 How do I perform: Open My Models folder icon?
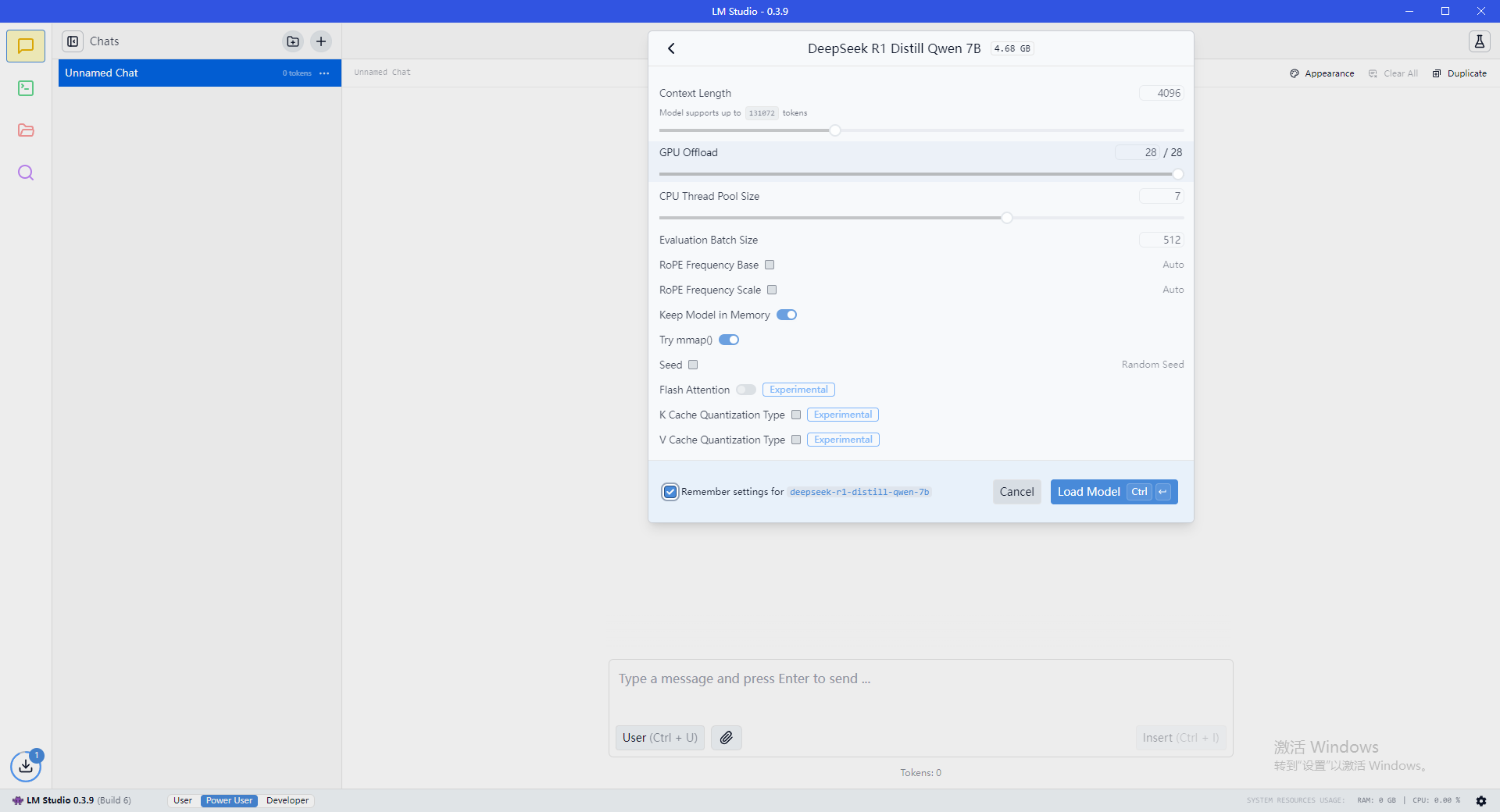[26, 130]
